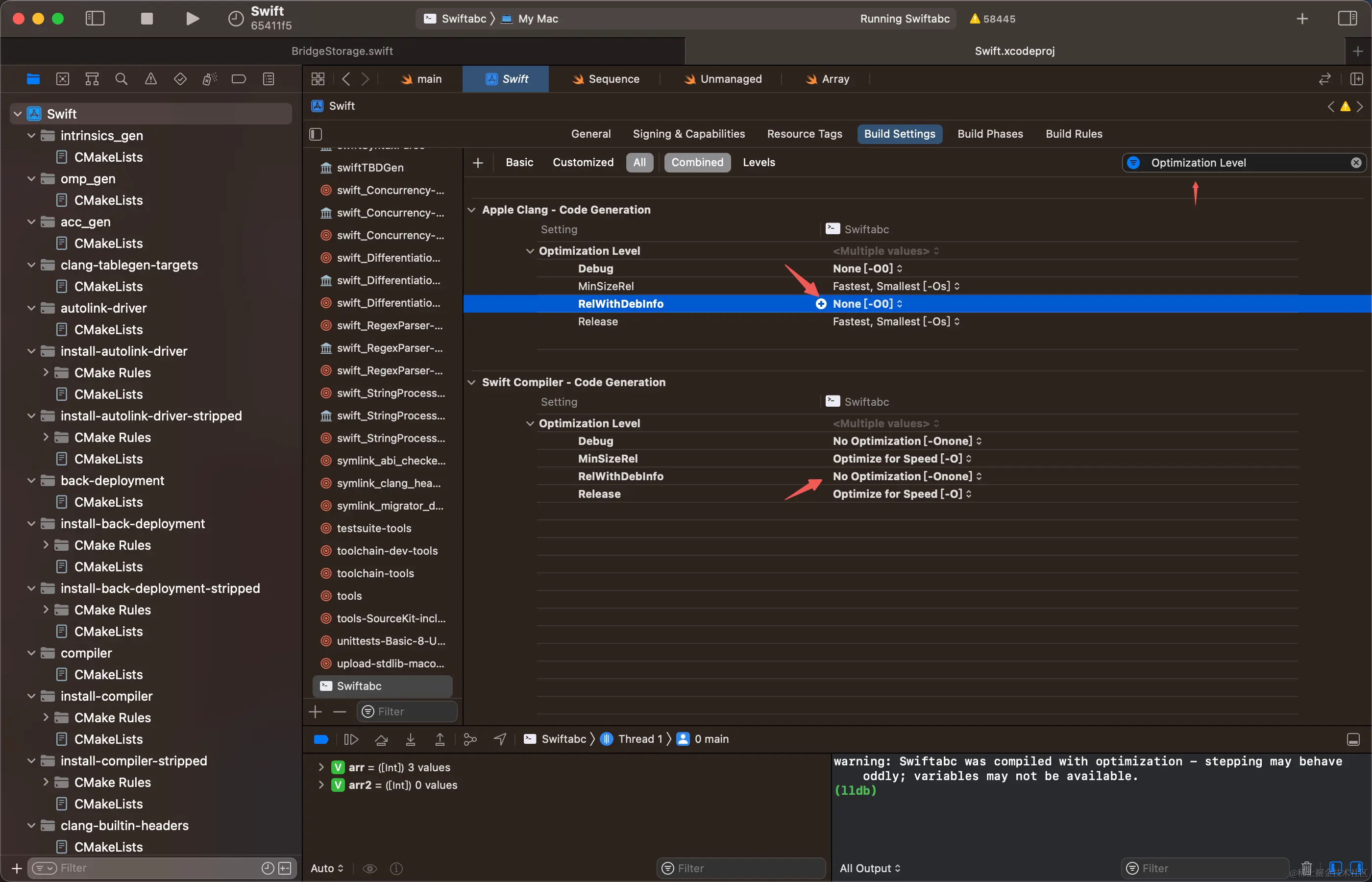Viewport: 1372px width, 882px height.
Task: Select the Combined view option
Action: [x=697, y=163]
